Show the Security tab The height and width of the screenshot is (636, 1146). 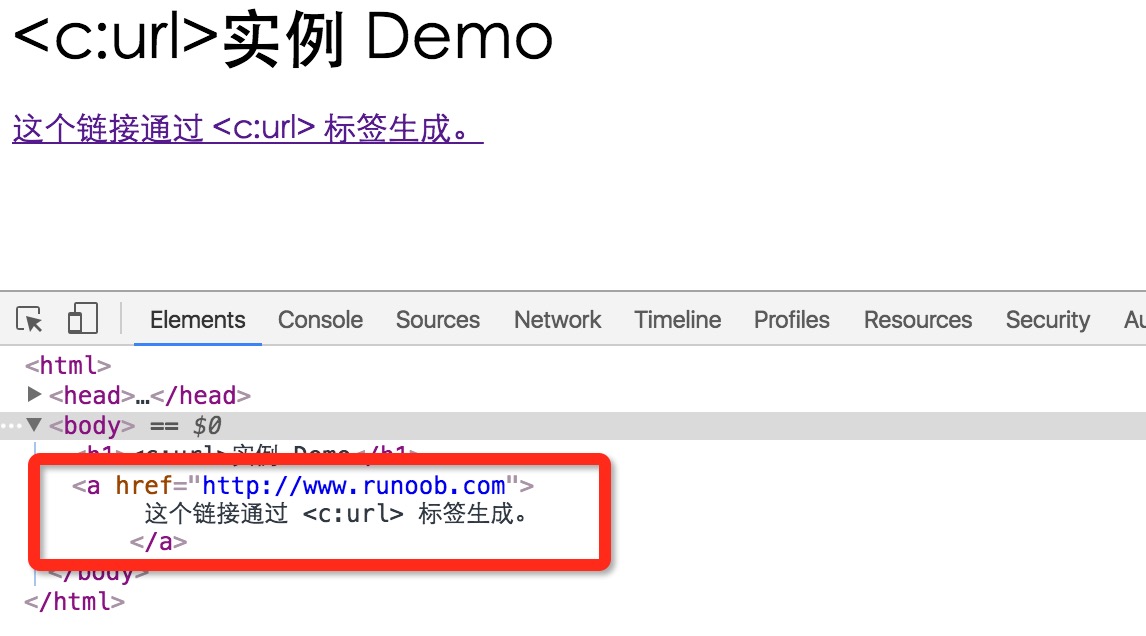[1047, 320]
